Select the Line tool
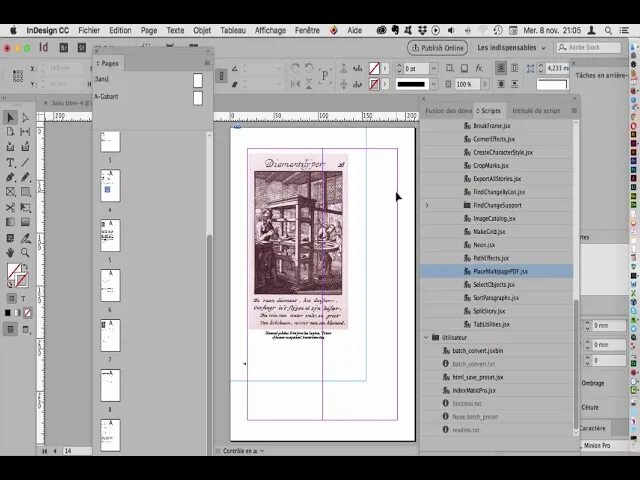The height and width of the screenshot is (480, 640). [25, 162]
